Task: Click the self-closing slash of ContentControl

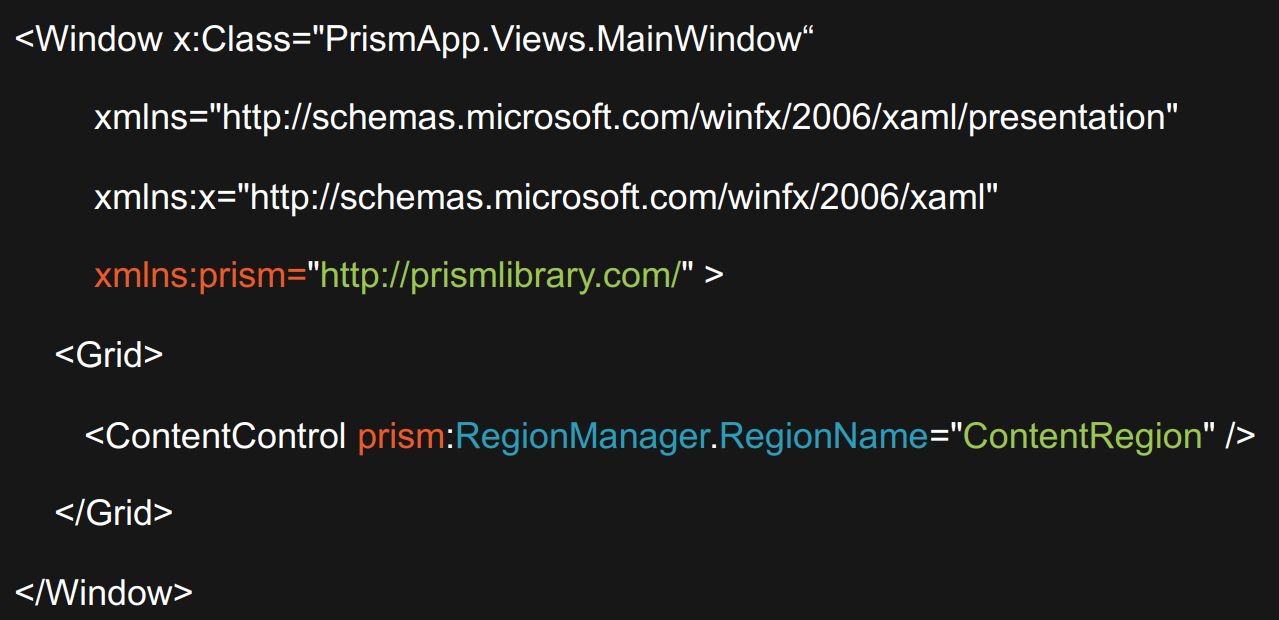Action: pos(1230,436)
